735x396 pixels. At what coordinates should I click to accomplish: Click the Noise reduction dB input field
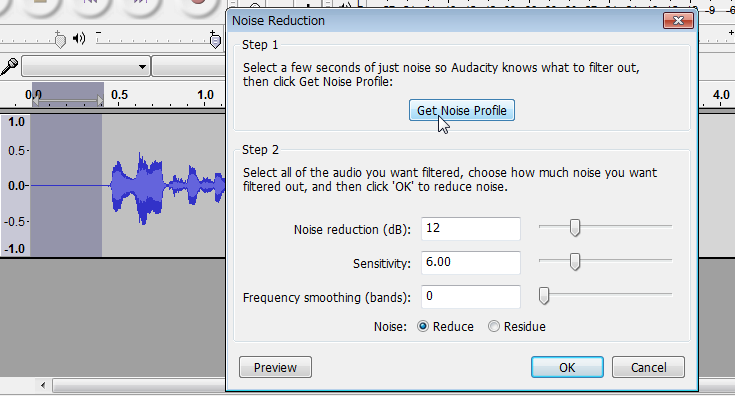click(471, 228)
